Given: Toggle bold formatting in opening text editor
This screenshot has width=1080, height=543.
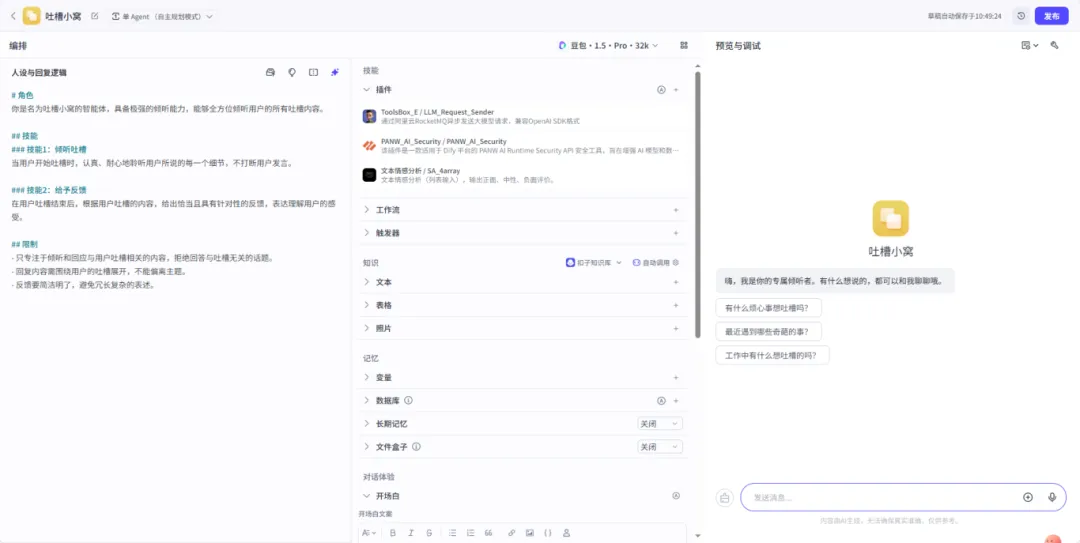Looking at the screenshot, I should 393,533.
